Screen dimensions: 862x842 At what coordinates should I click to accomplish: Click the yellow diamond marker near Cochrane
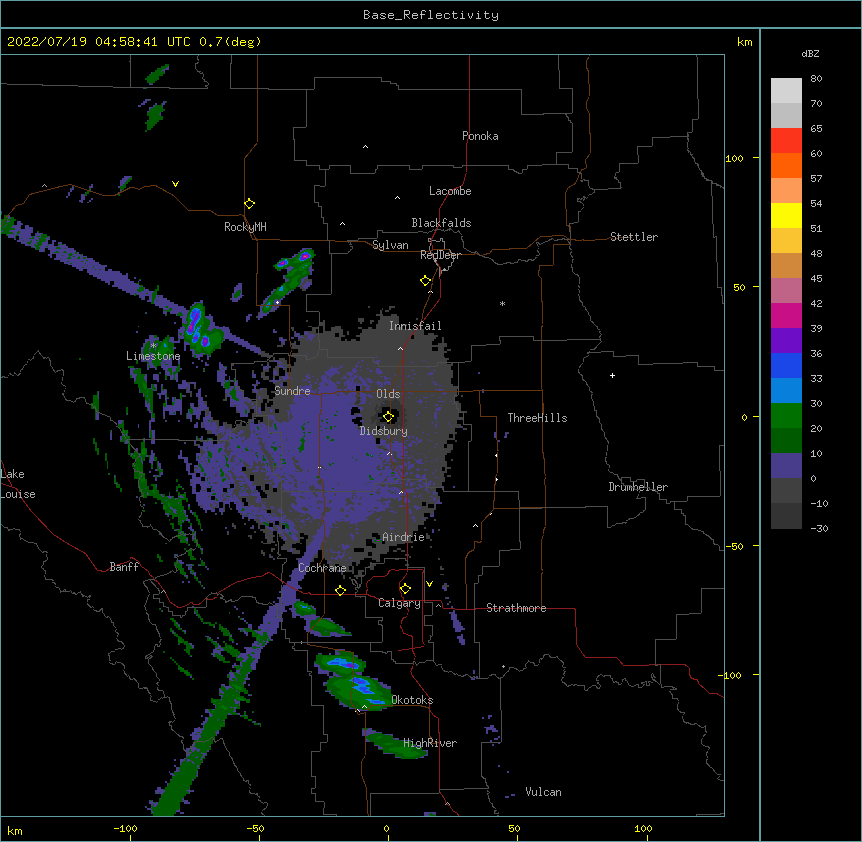click(x=340, y=590)
